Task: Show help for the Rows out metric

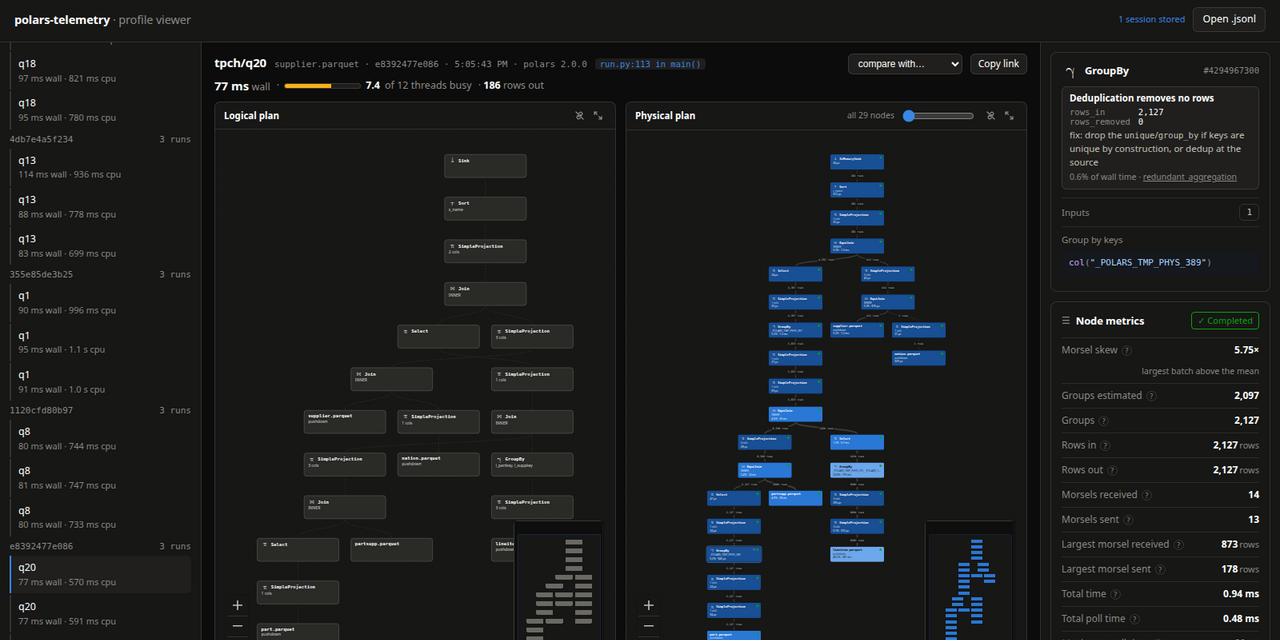Action: pyautogui.click(x=1112, y=470)
